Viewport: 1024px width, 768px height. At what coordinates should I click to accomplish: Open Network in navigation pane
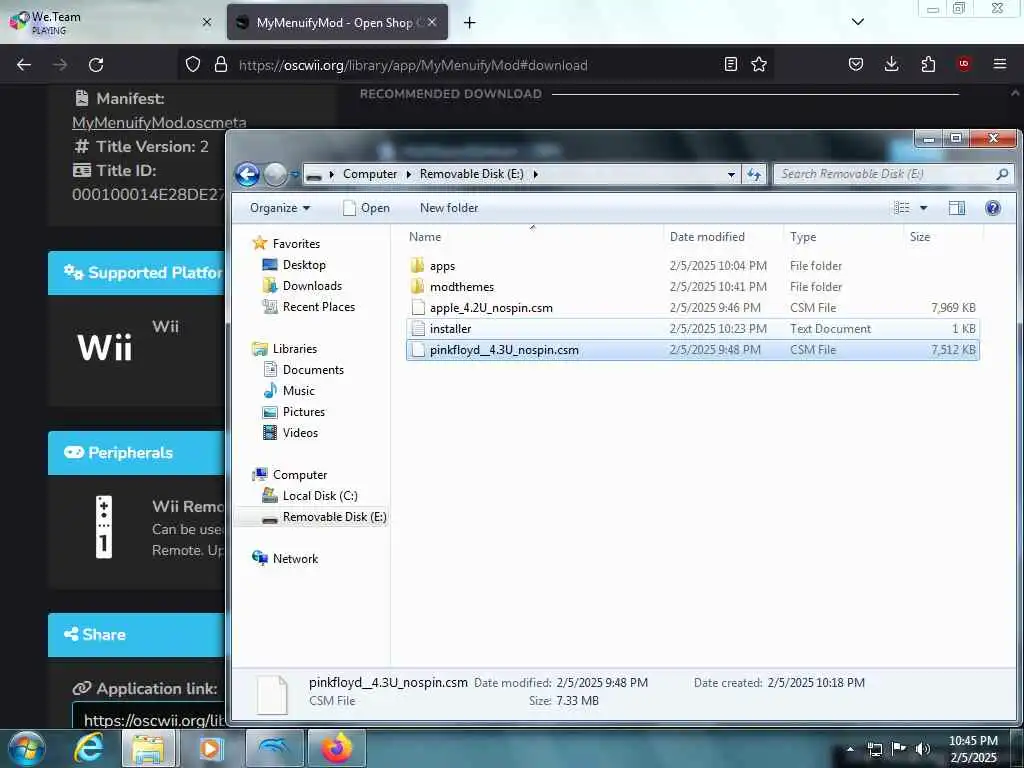point(295,559)
